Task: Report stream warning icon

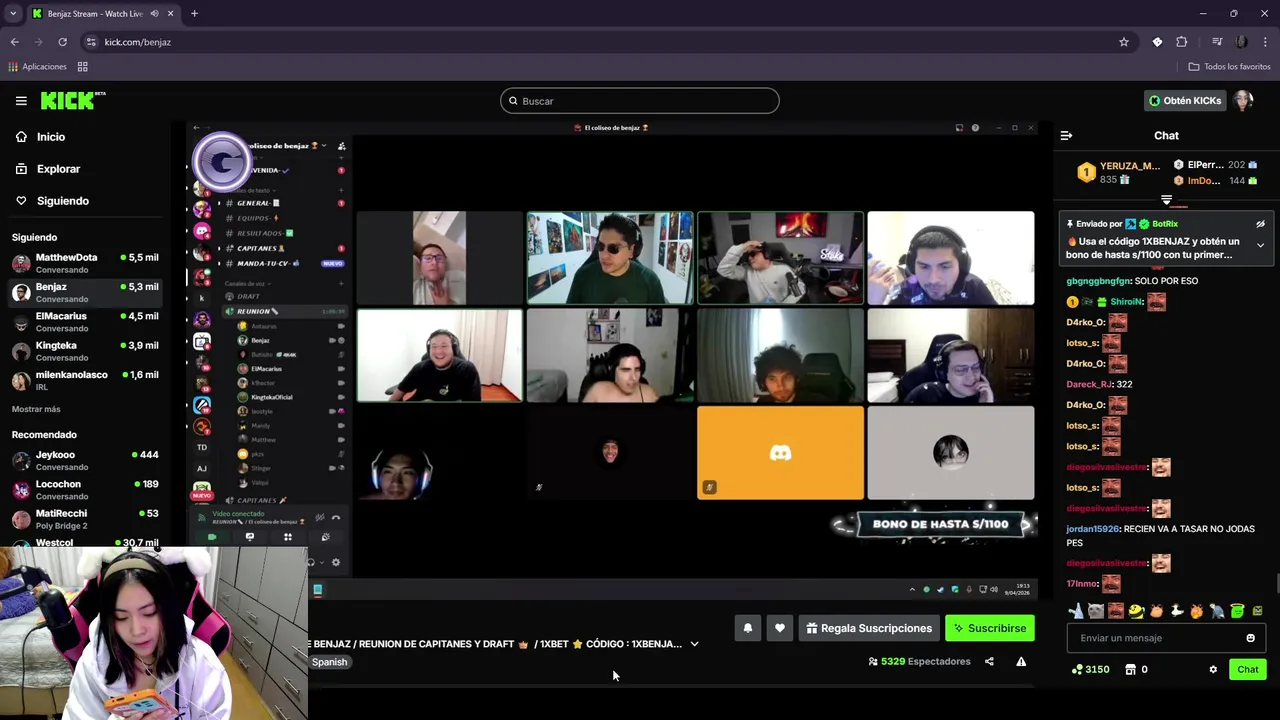Action: tap(1021, 661)
